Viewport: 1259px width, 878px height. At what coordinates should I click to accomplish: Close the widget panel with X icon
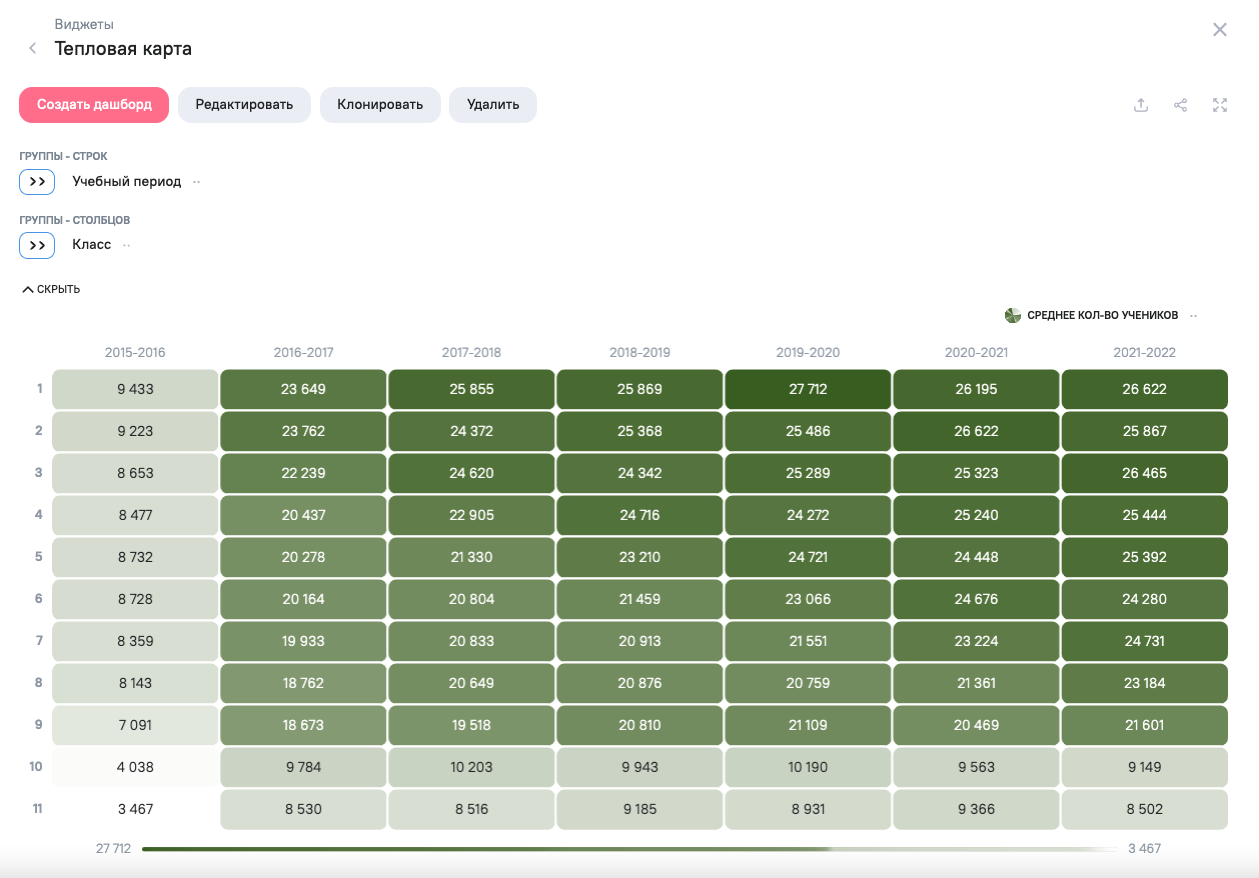[1219, 30]
